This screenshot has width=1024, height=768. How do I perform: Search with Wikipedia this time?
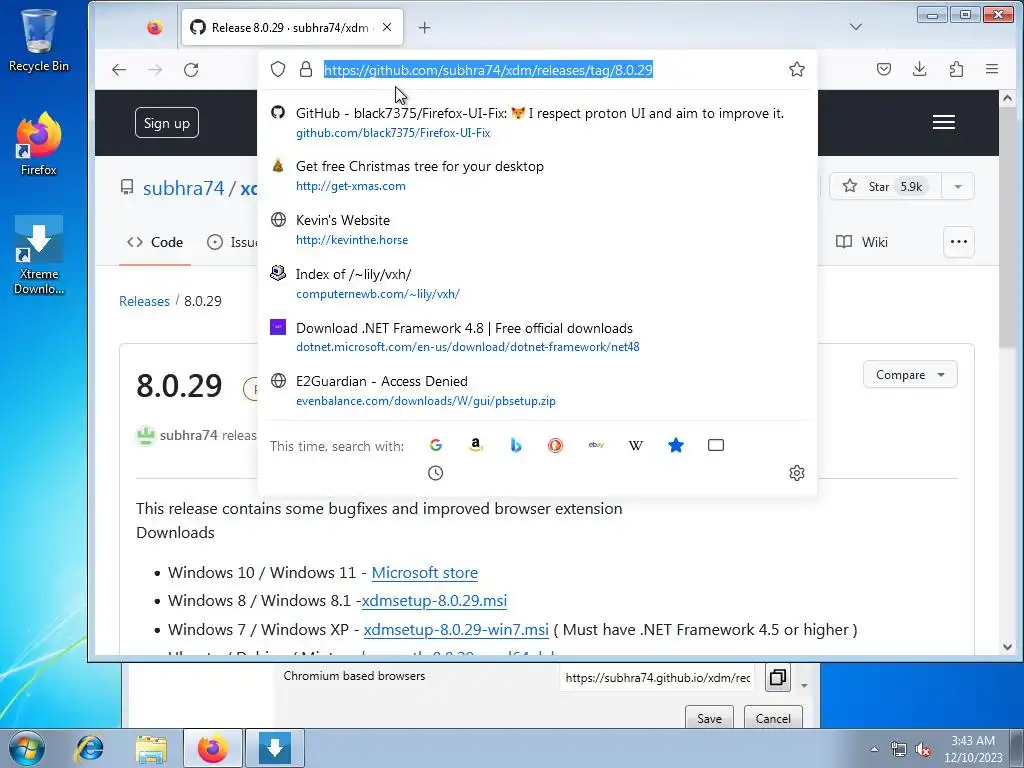click(635, 445)
